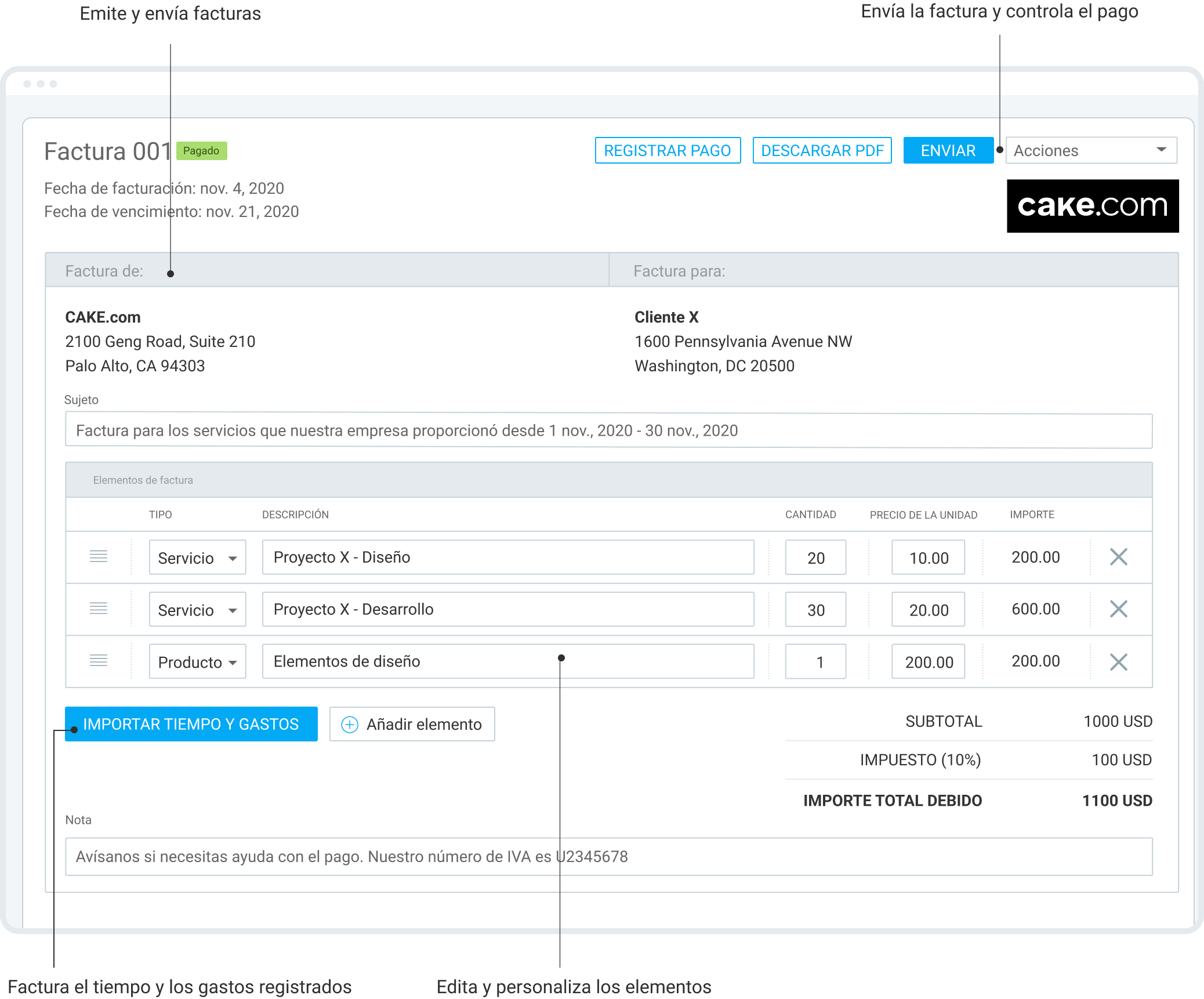Remove the Elementos de diseño item

tap(1118, 662)
